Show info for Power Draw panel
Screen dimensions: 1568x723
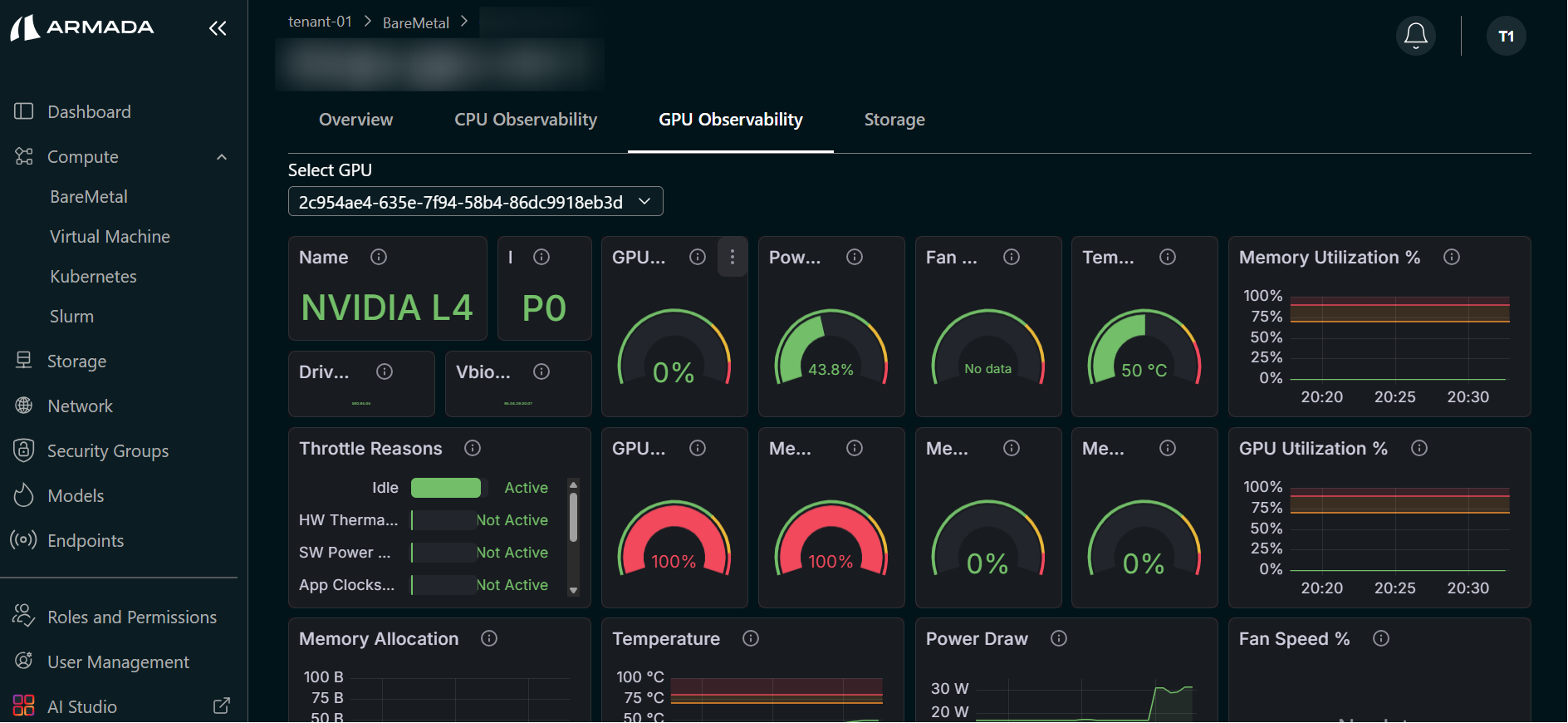(x=1059, y=638)
